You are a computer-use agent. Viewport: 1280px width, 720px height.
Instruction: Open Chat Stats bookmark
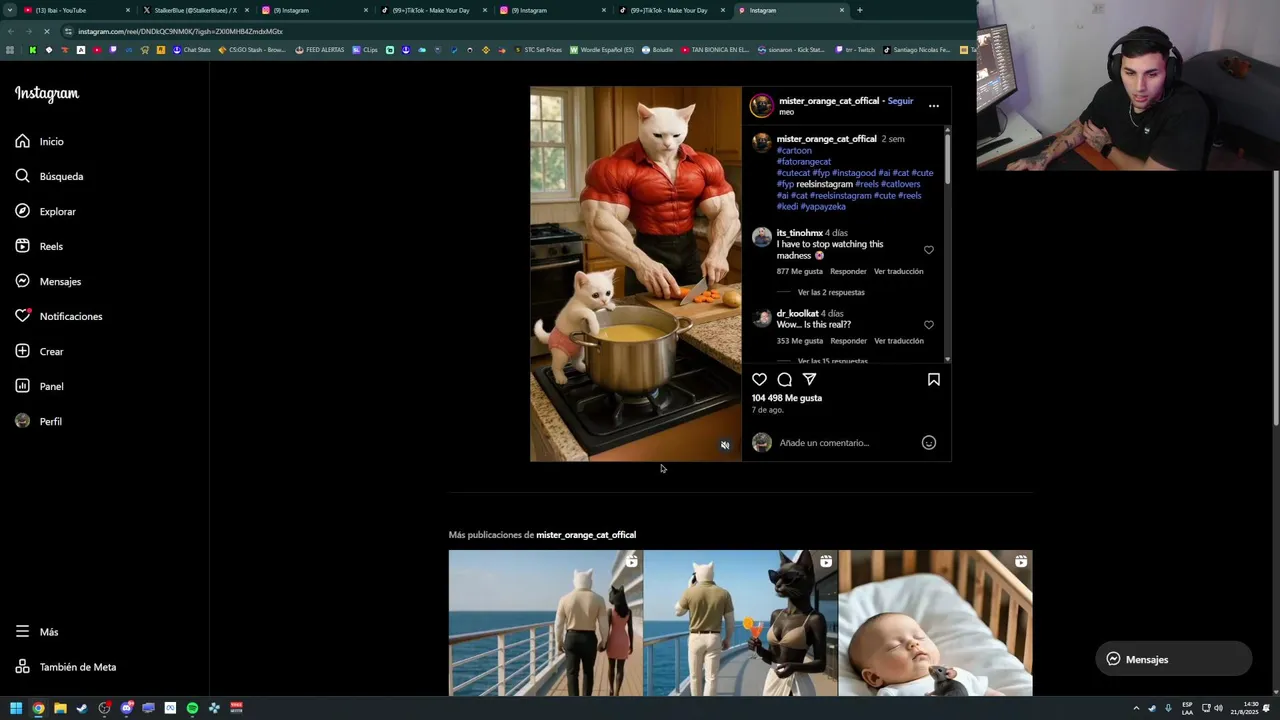(192, 50)
